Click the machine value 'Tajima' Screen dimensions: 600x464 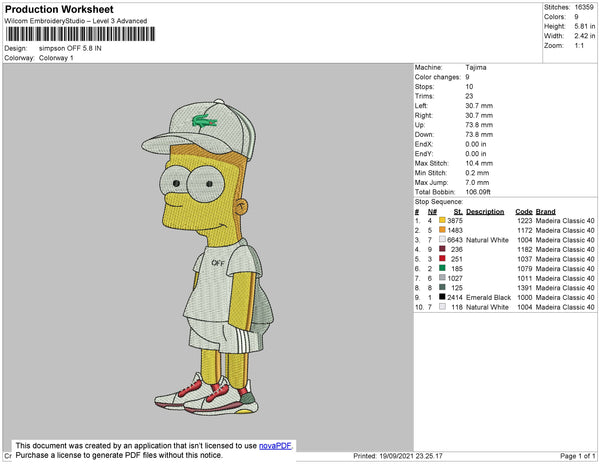[x=476, y=67]
